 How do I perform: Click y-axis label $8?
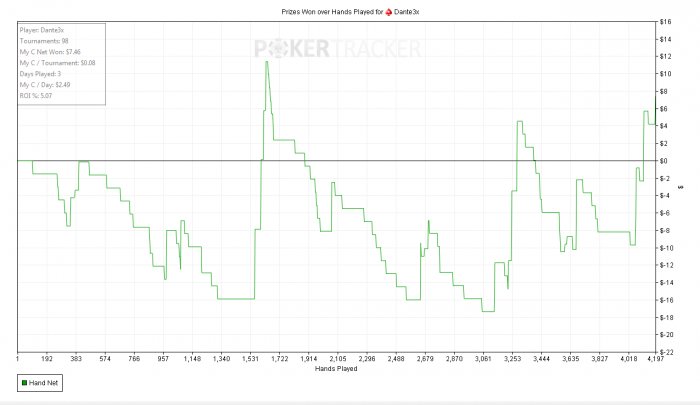pyautogui.click(x=663, y=91)
